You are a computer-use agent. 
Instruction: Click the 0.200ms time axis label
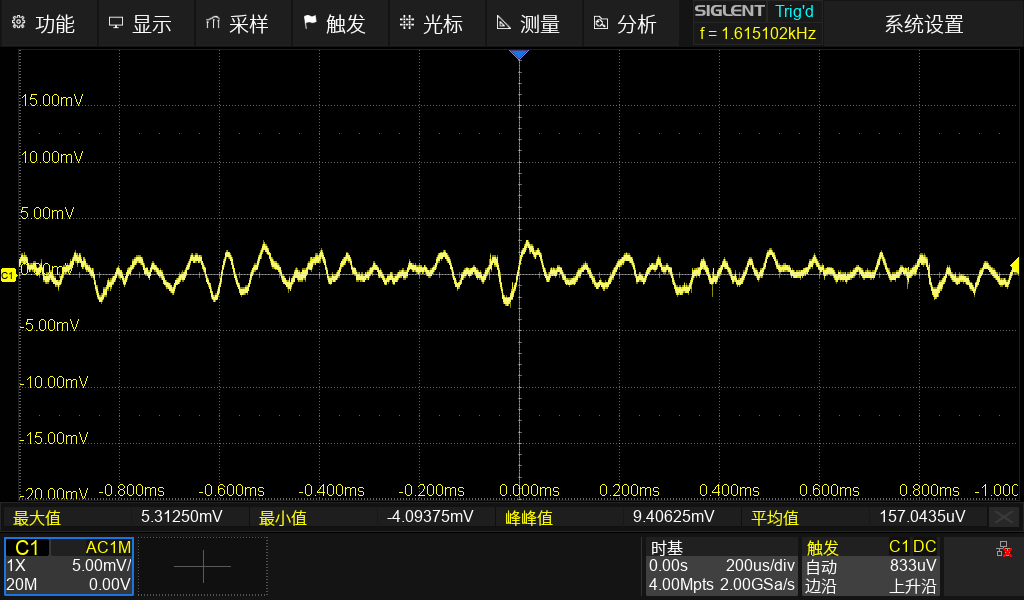tap(629, 490)
